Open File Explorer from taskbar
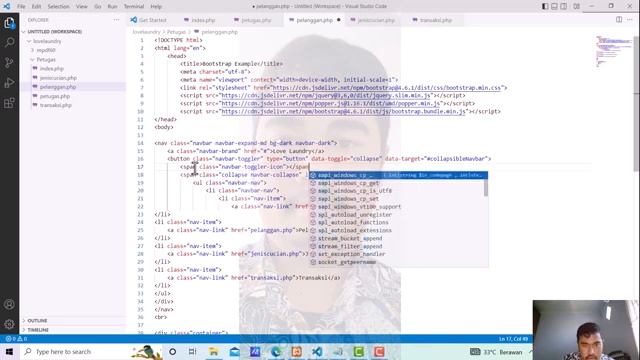The image size is (640, 360). tap(213, 351)
